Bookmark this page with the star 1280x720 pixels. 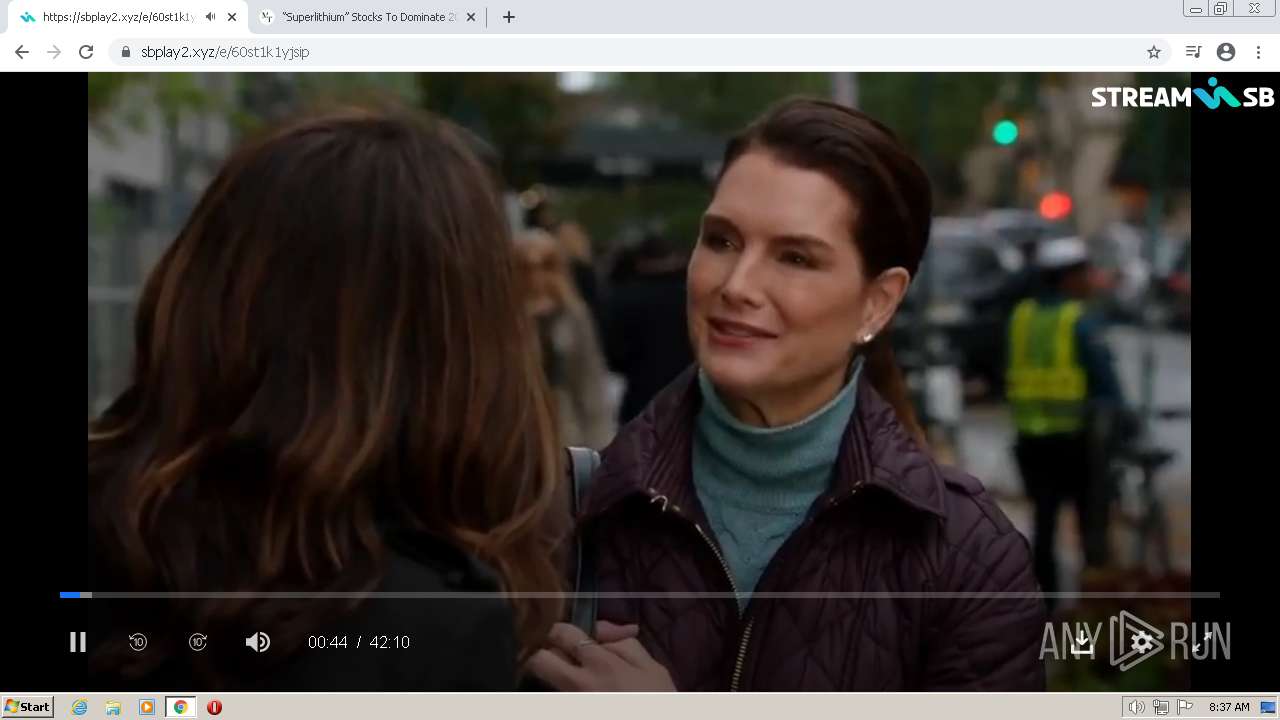pyautogui.click(x=1154, y=52)
